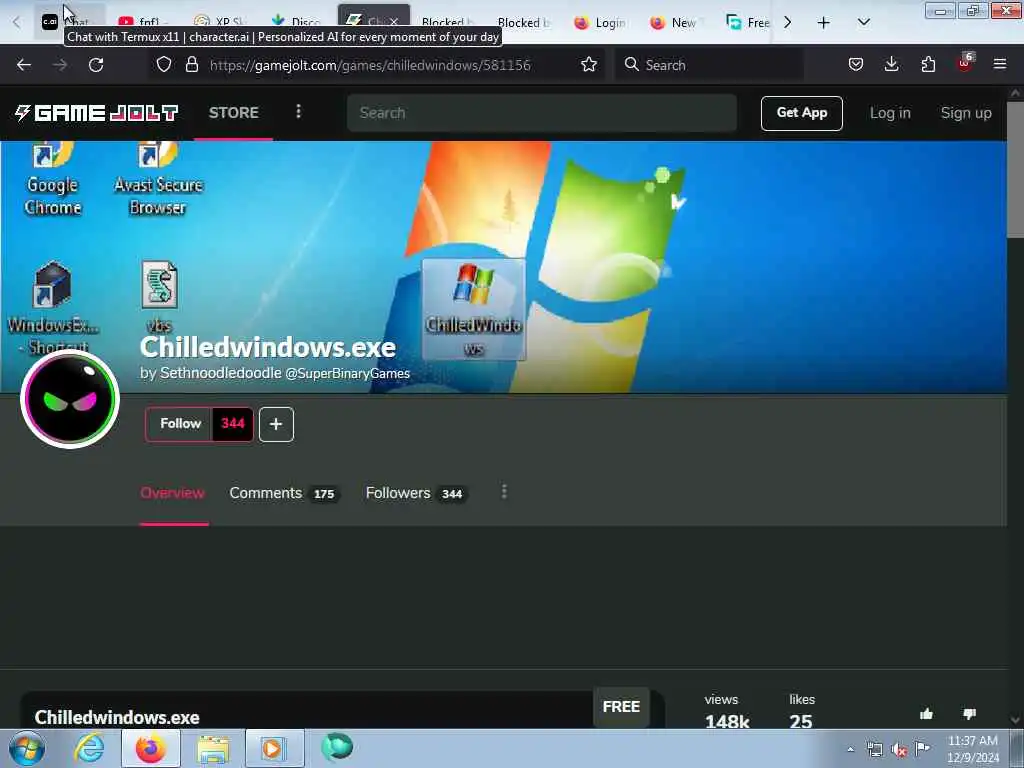1024x768 pixels.
Task: Switch to the Login tab
Action: point(600,23)
